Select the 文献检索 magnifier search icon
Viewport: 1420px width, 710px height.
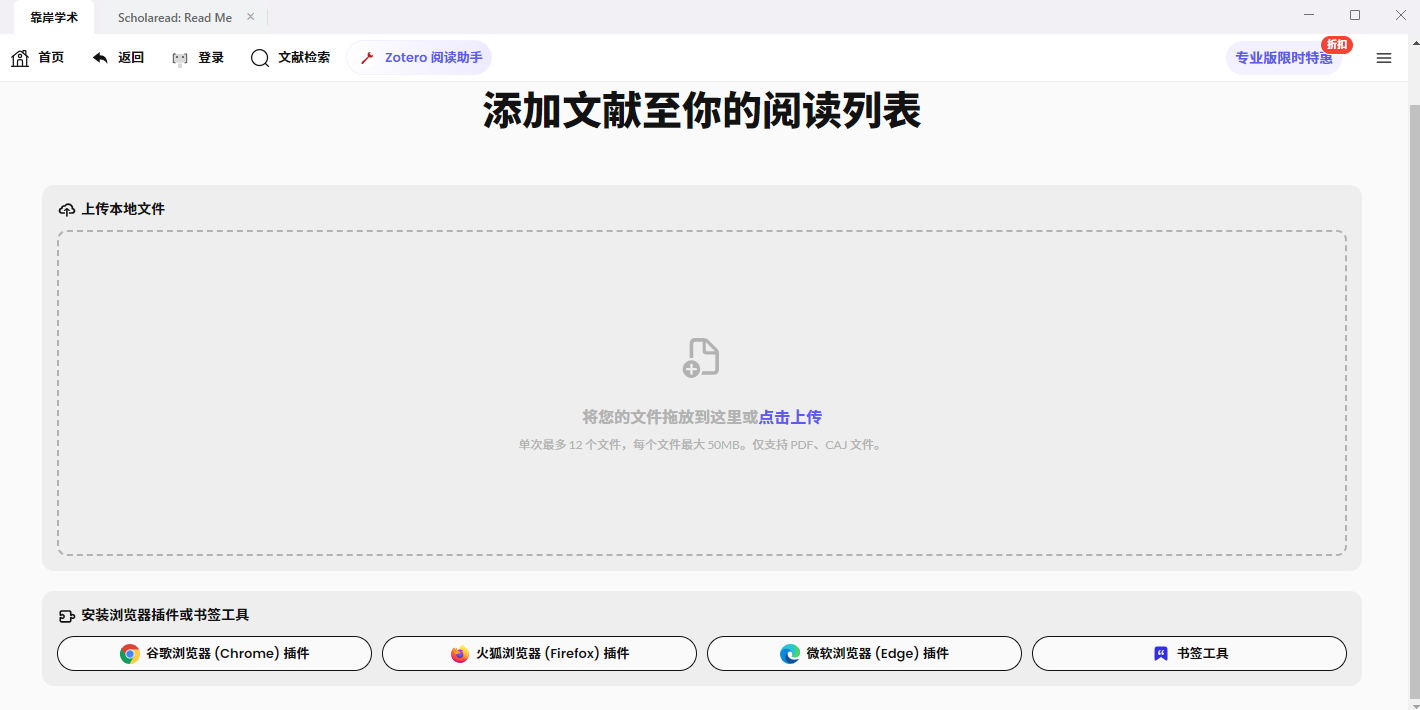click(259, 57)
